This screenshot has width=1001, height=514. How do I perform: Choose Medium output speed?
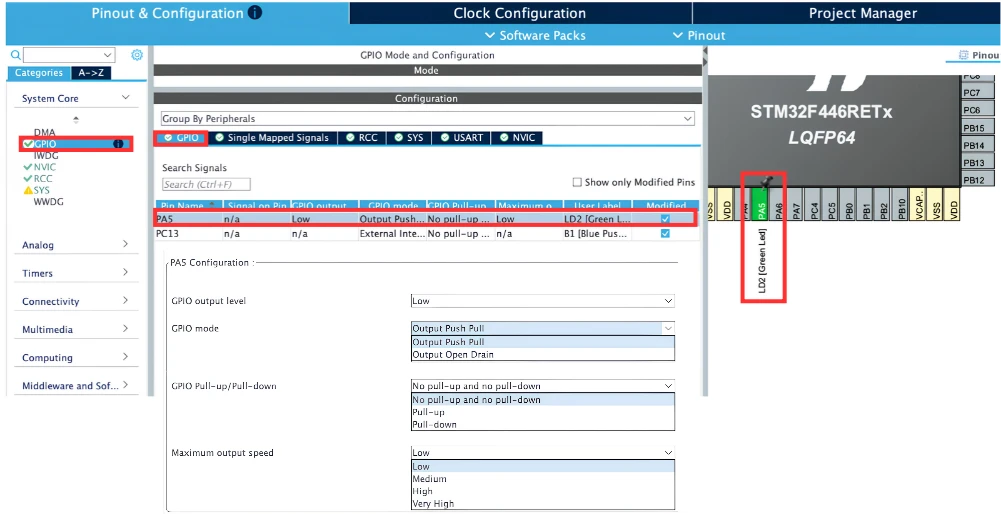click(x=543, y=479)
